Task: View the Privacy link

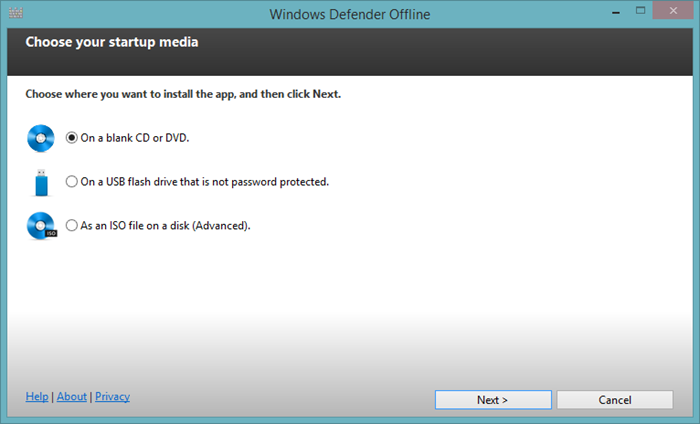Action: point(112,396)
